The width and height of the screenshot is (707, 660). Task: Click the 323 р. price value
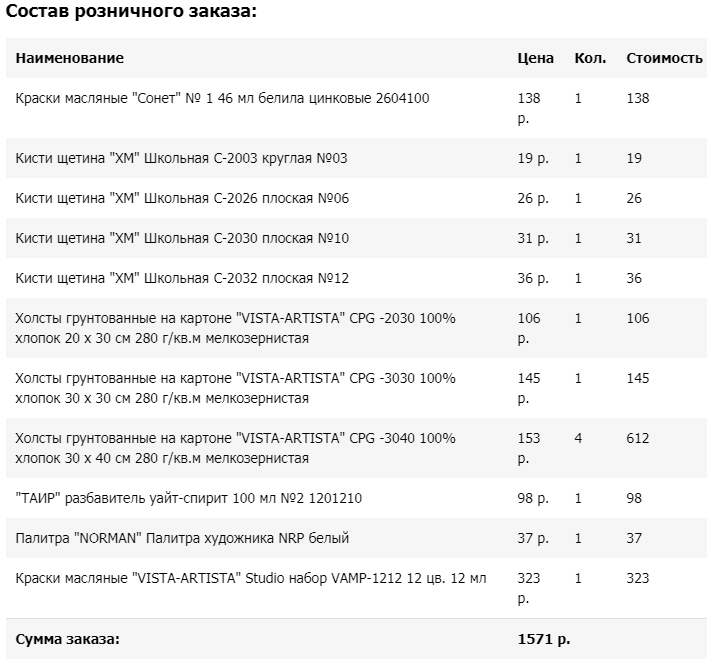coord(529,588)
